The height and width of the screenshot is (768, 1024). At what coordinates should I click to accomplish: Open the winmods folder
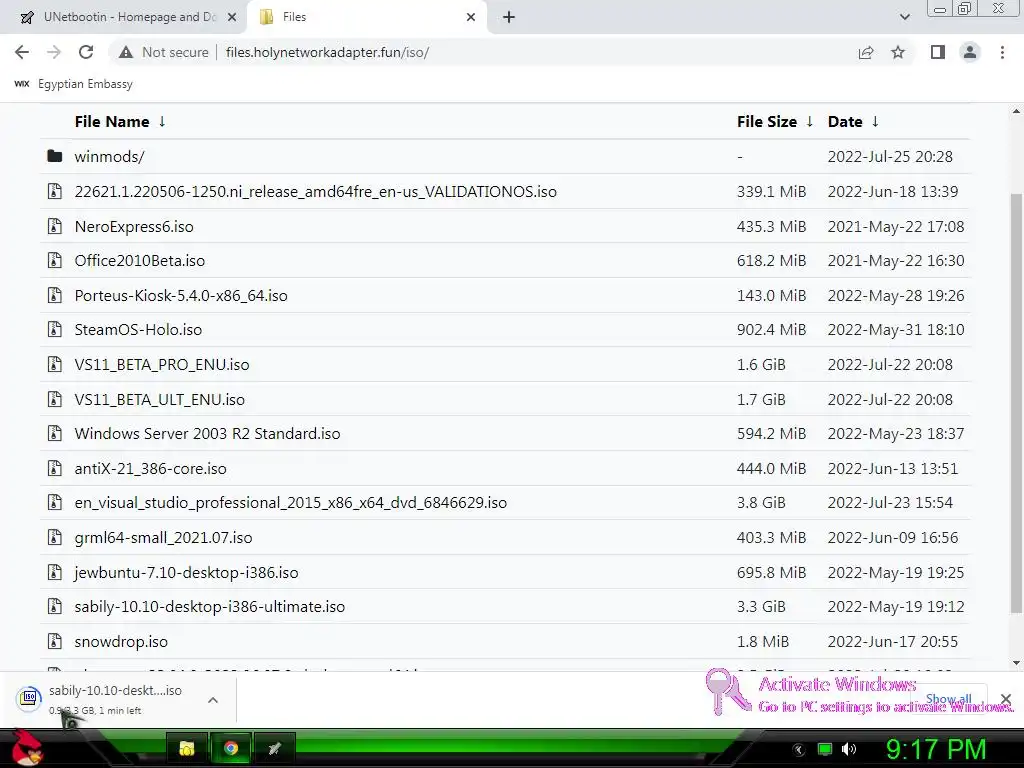coord(109,157)
